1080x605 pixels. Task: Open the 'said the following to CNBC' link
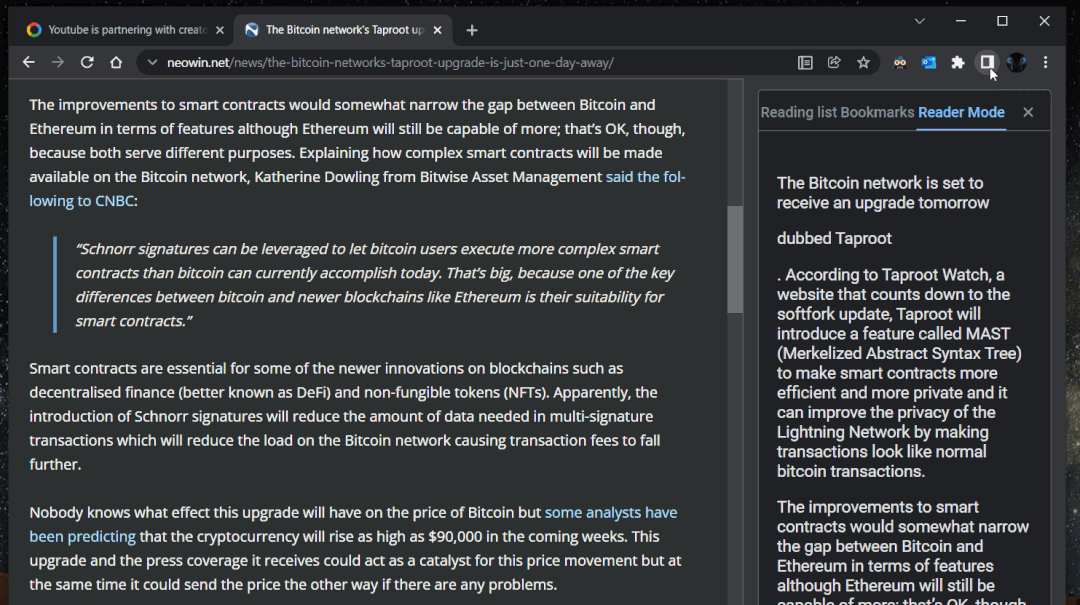645,176
